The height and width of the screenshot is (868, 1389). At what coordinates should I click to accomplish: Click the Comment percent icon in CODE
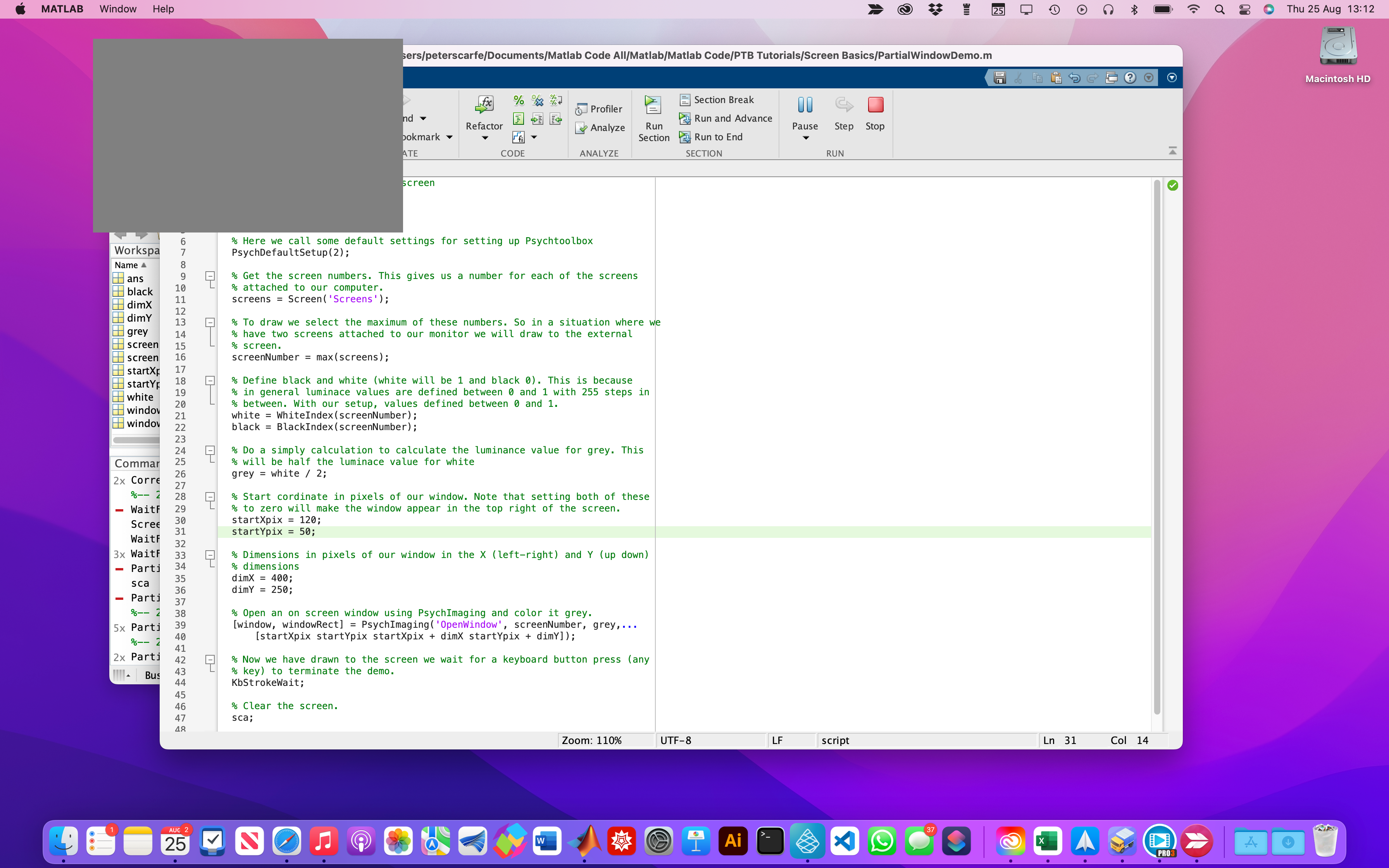(518, 100)
